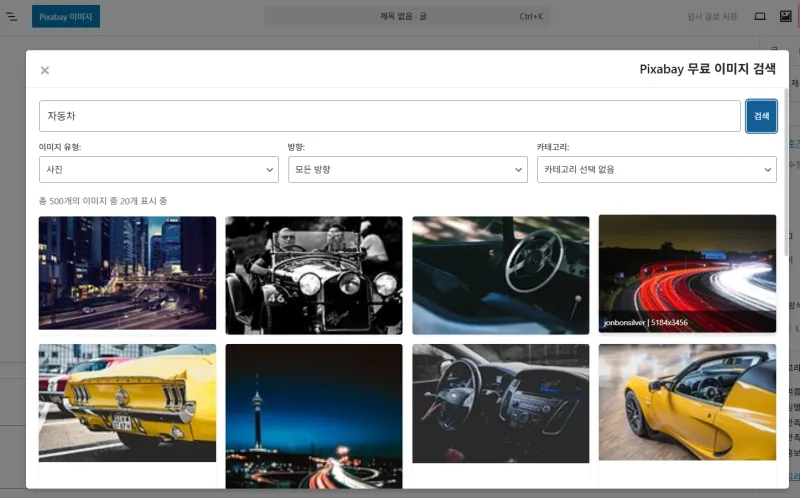Pick the highway light trails image by jonbonsilver
800x498 pixels.
(687, 273)
